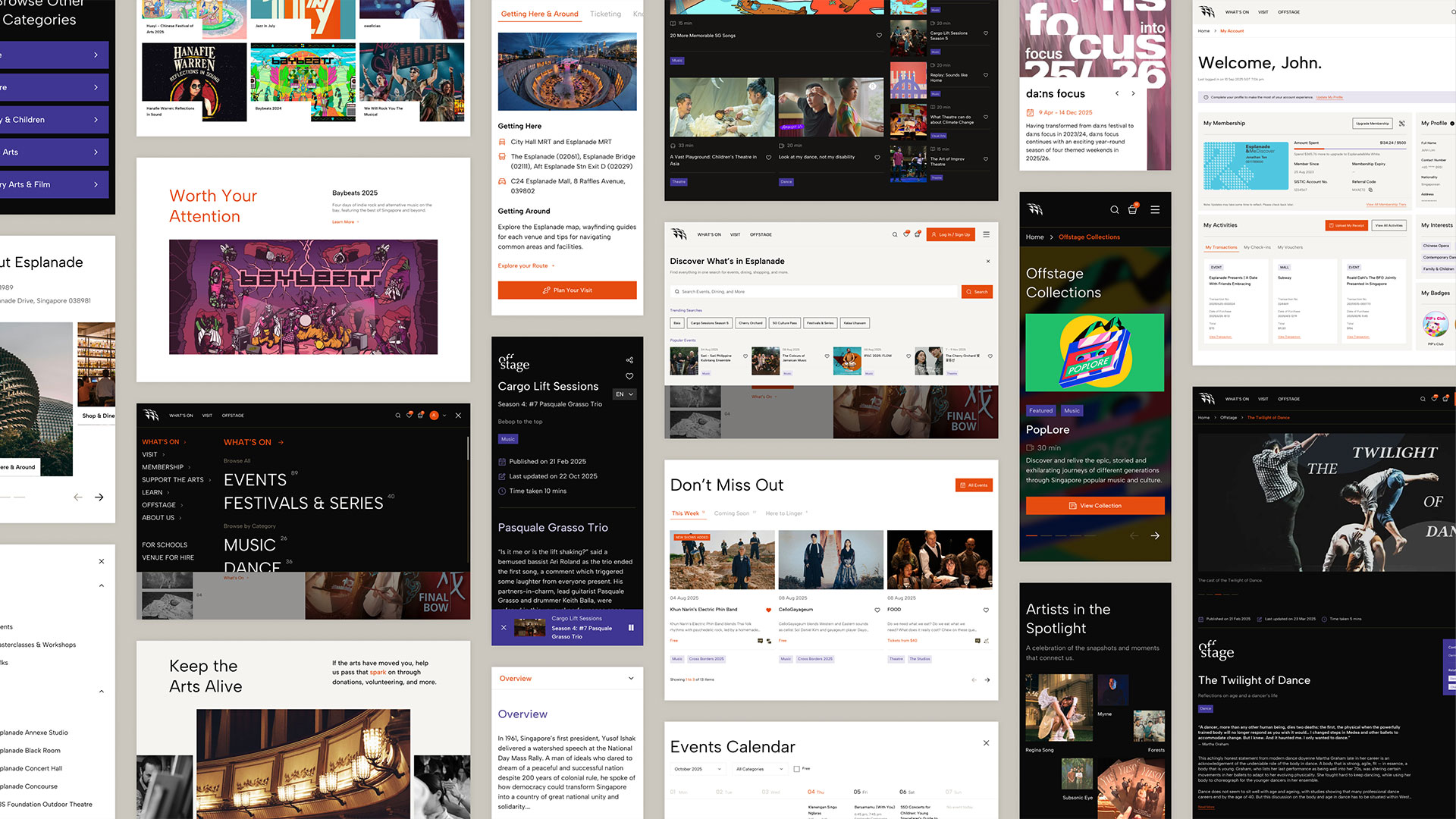Open All Categories dropdown in Events Calendar
Screen dimensions: 1456x819
pyautogui.click(x=761, y=769)
